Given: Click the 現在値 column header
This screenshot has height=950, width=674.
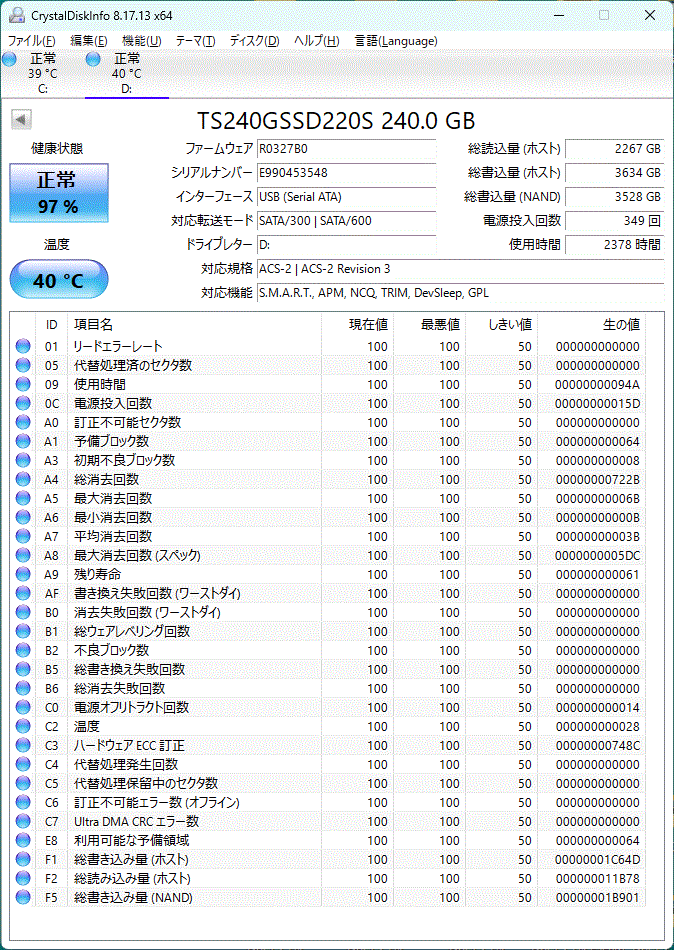Looking at the screenshot, I should pyautogui.click(x=358, y=325).
